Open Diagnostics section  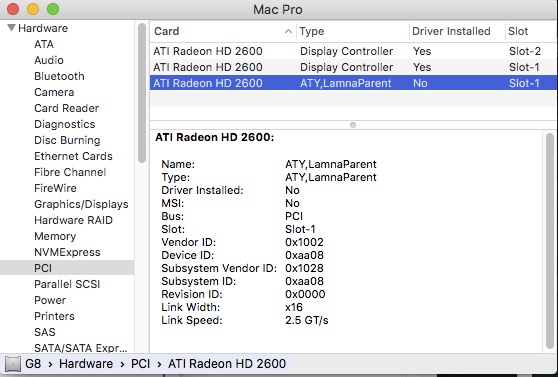pos(65,124)
